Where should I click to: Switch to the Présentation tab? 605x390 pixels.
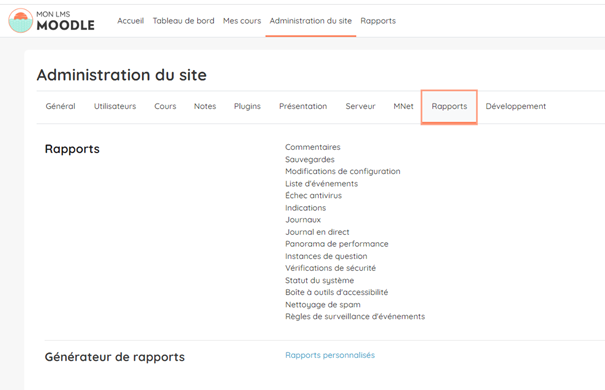click(303, 106)
